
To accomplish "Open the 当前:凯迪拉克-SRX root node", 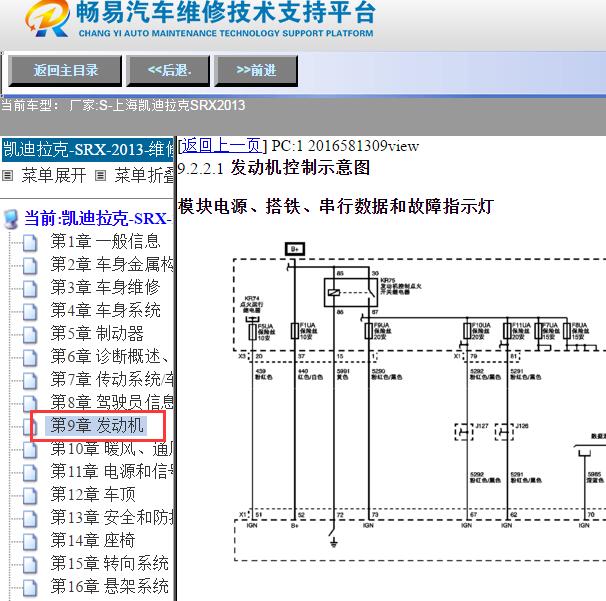I will [98, 219].
